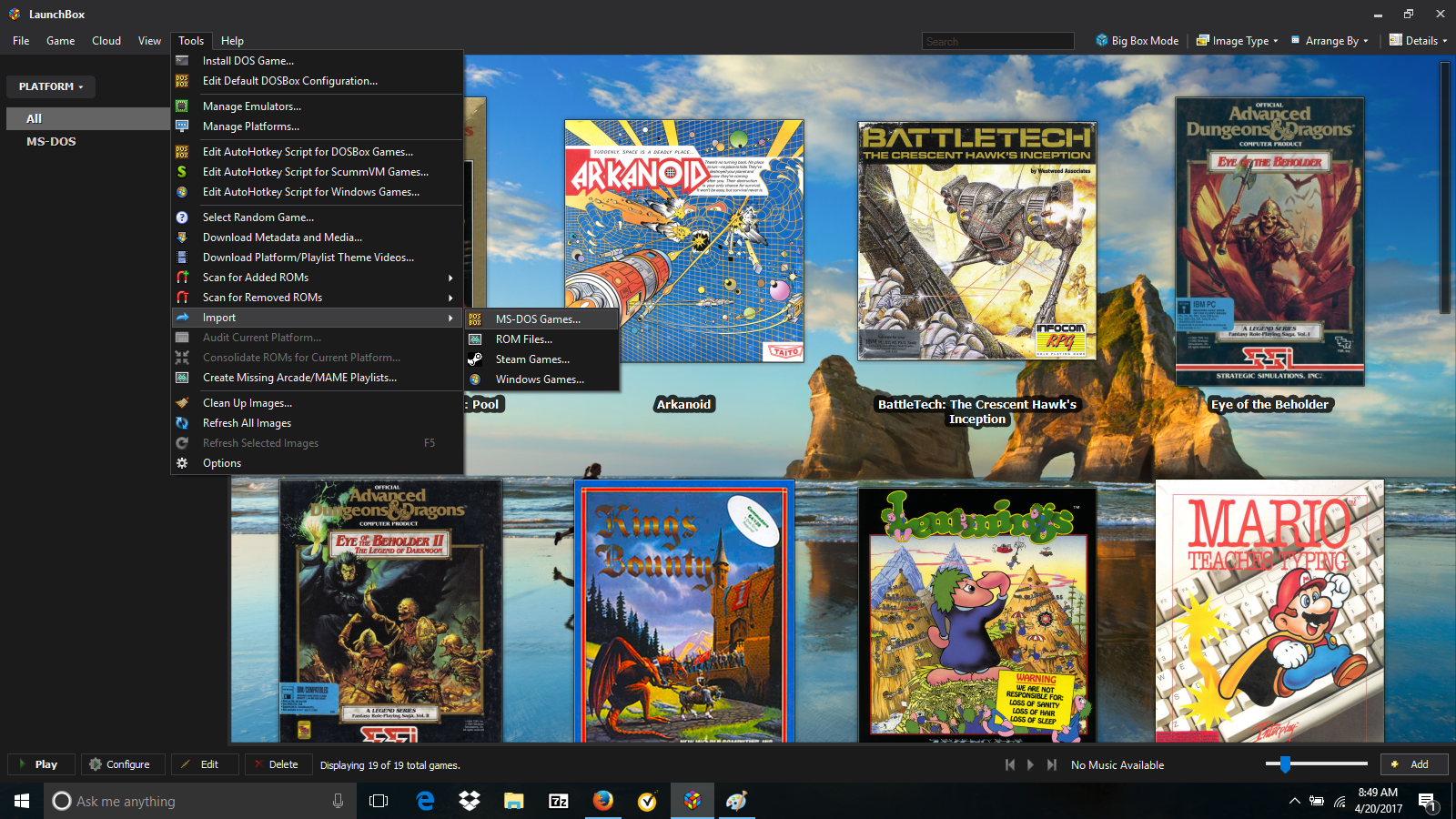Image resolution: width=1456 pixels, height=819 pixels.
Task: Click the MS-DOS Games submenu DOSBox icon
Action: pos(475,319)
